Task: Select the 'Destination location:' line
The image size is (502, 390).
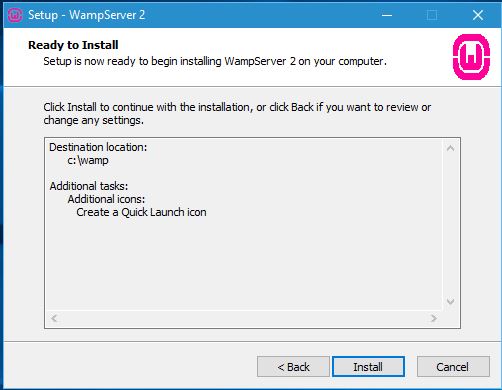Action: [x=98, y=147]
